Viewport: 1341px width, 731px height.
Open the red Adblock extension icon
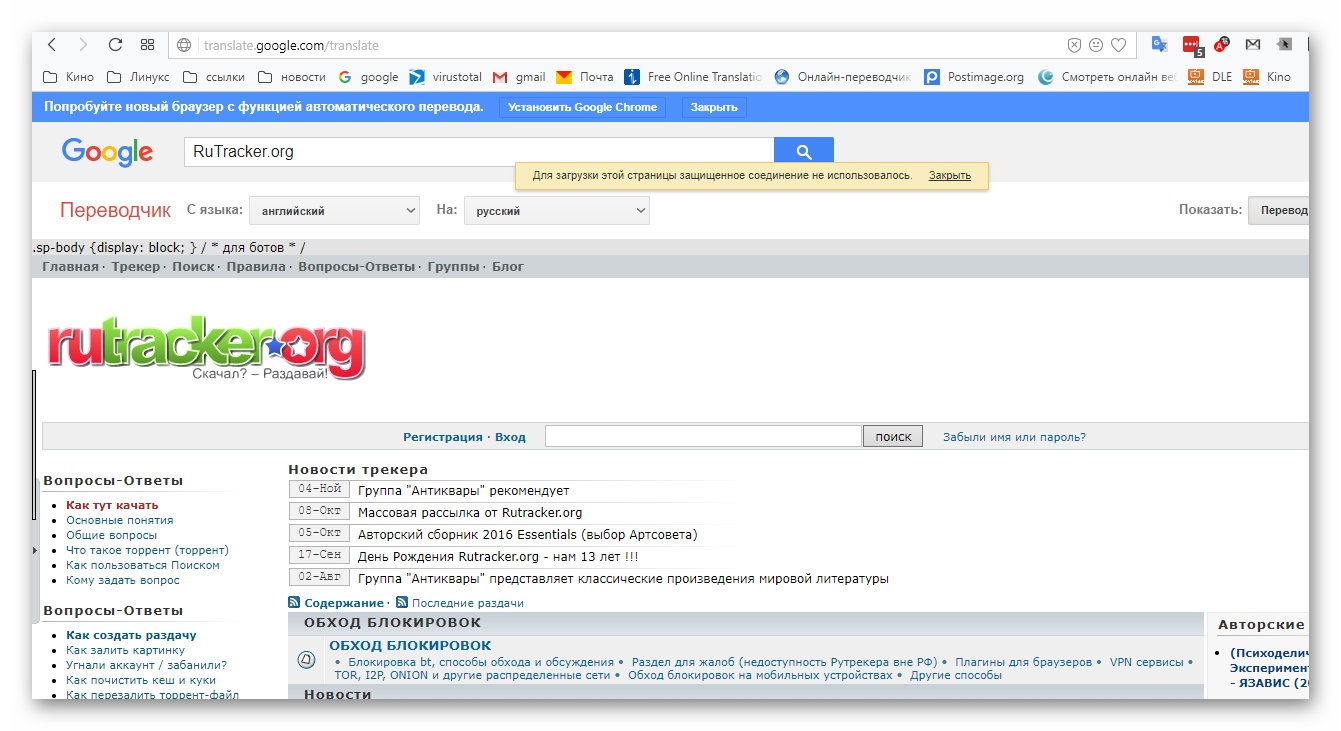(1221, 45)
